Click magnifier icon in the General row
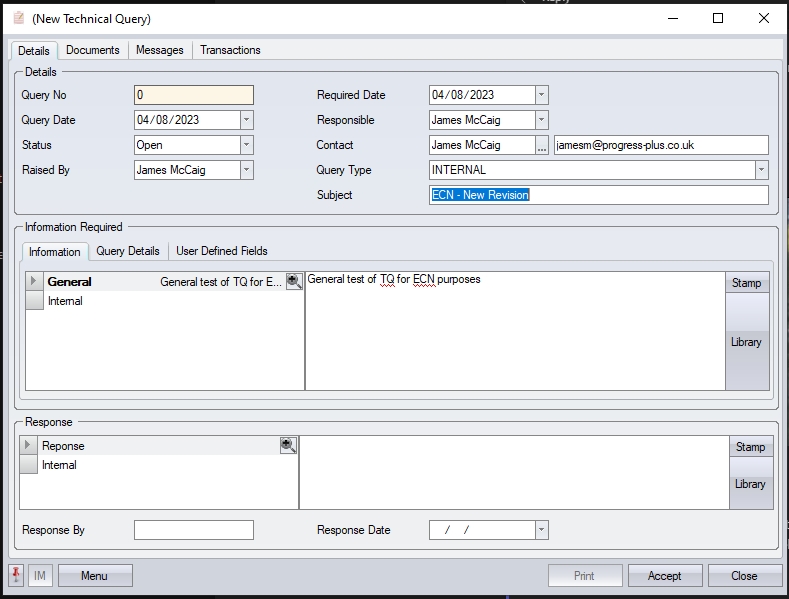Image resolution: width=789 pixels, height=599 pixels. point(294,282)
